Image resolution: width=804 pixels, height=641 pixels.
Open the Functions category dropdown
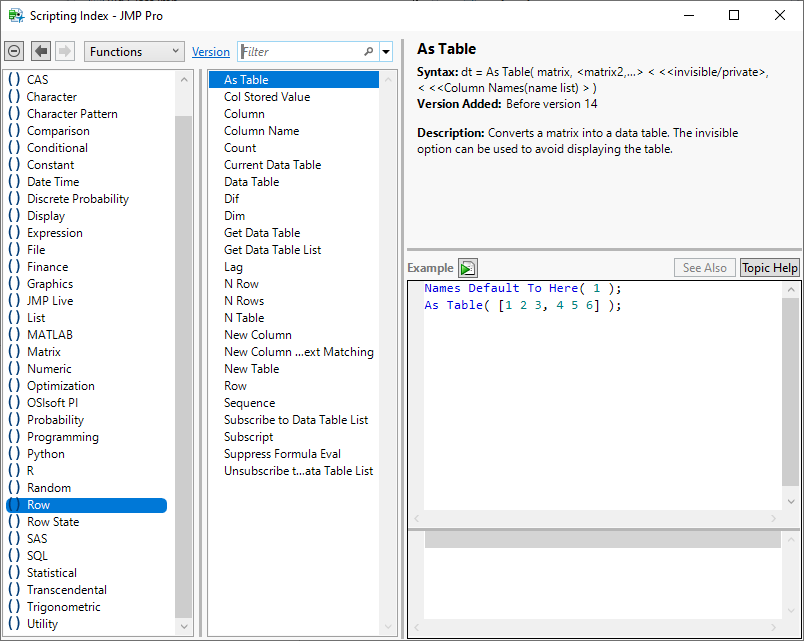click(x=134, y=51)
